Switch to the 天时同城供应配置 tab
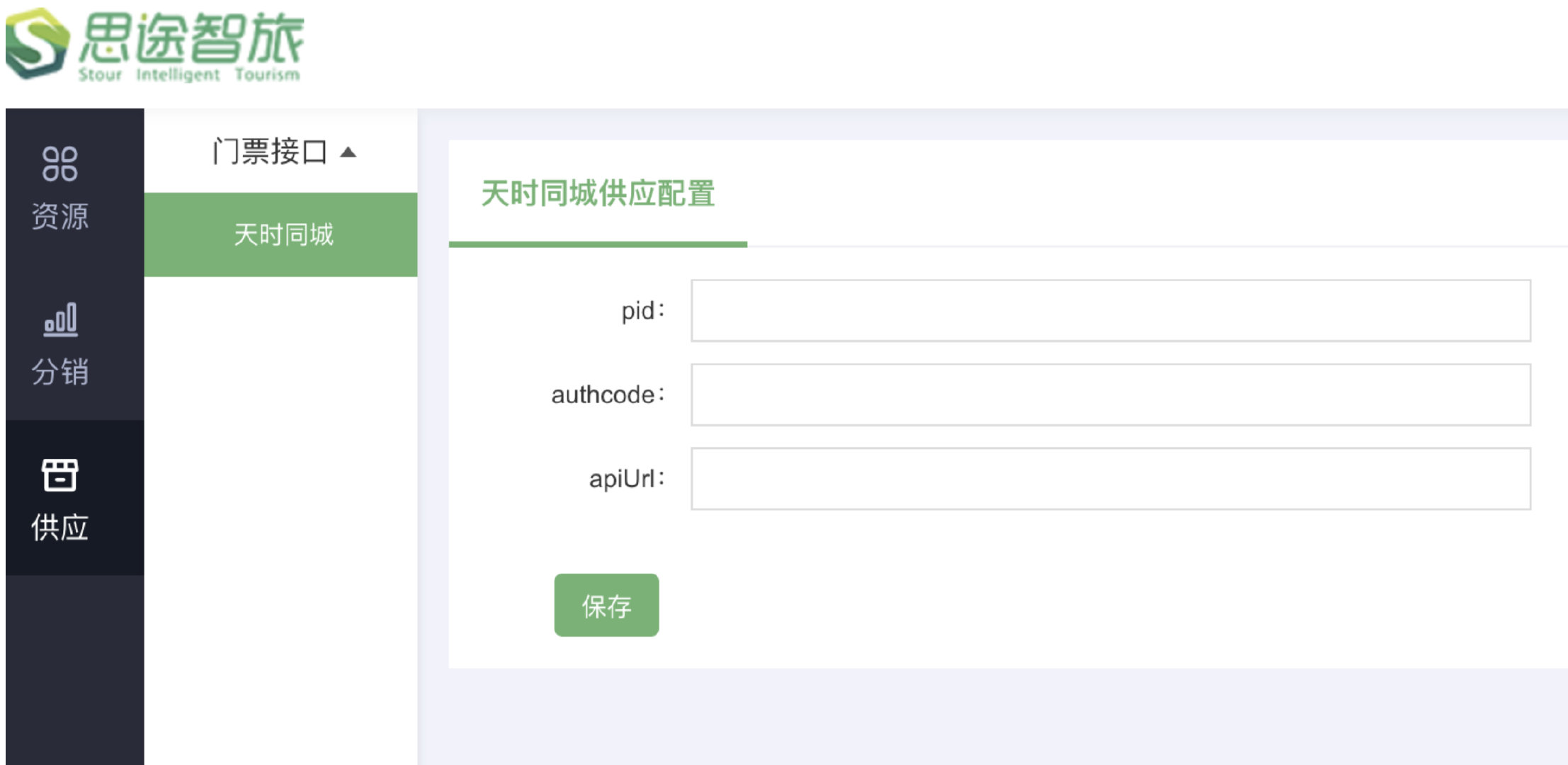 598,193
